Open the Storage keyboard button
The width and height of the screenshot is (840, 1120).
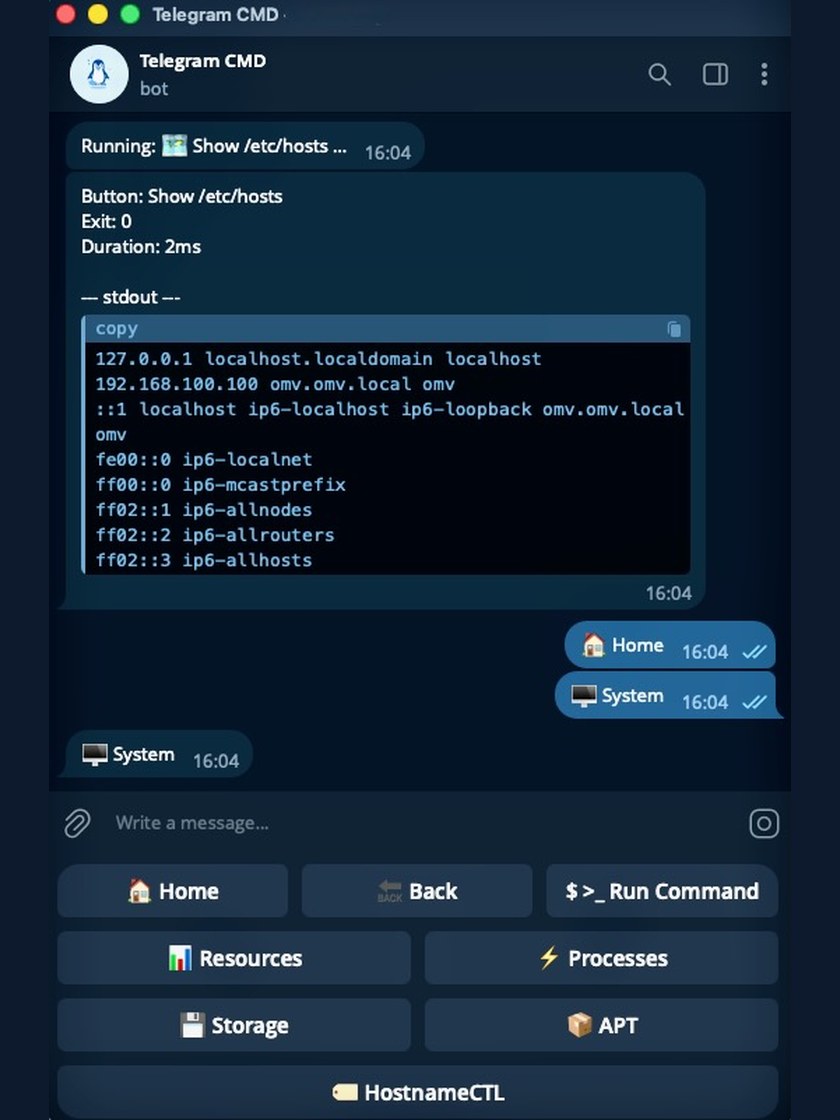[234, 1025]
